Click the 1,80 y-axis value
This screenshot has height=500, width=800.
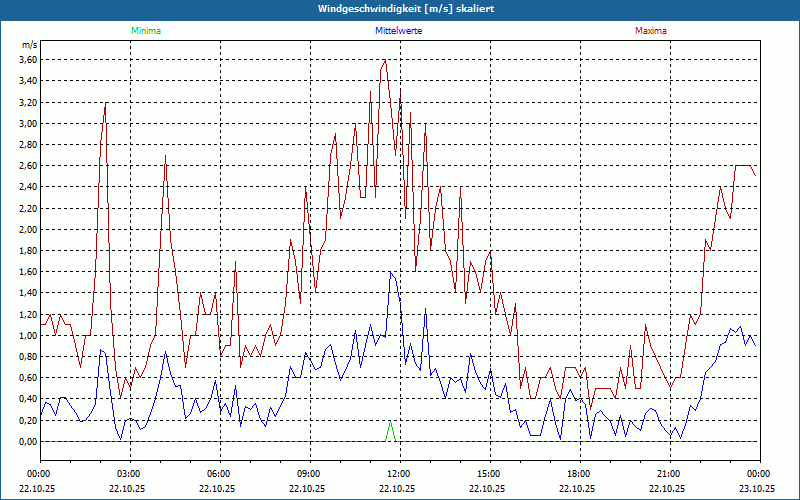coord(28,251)
